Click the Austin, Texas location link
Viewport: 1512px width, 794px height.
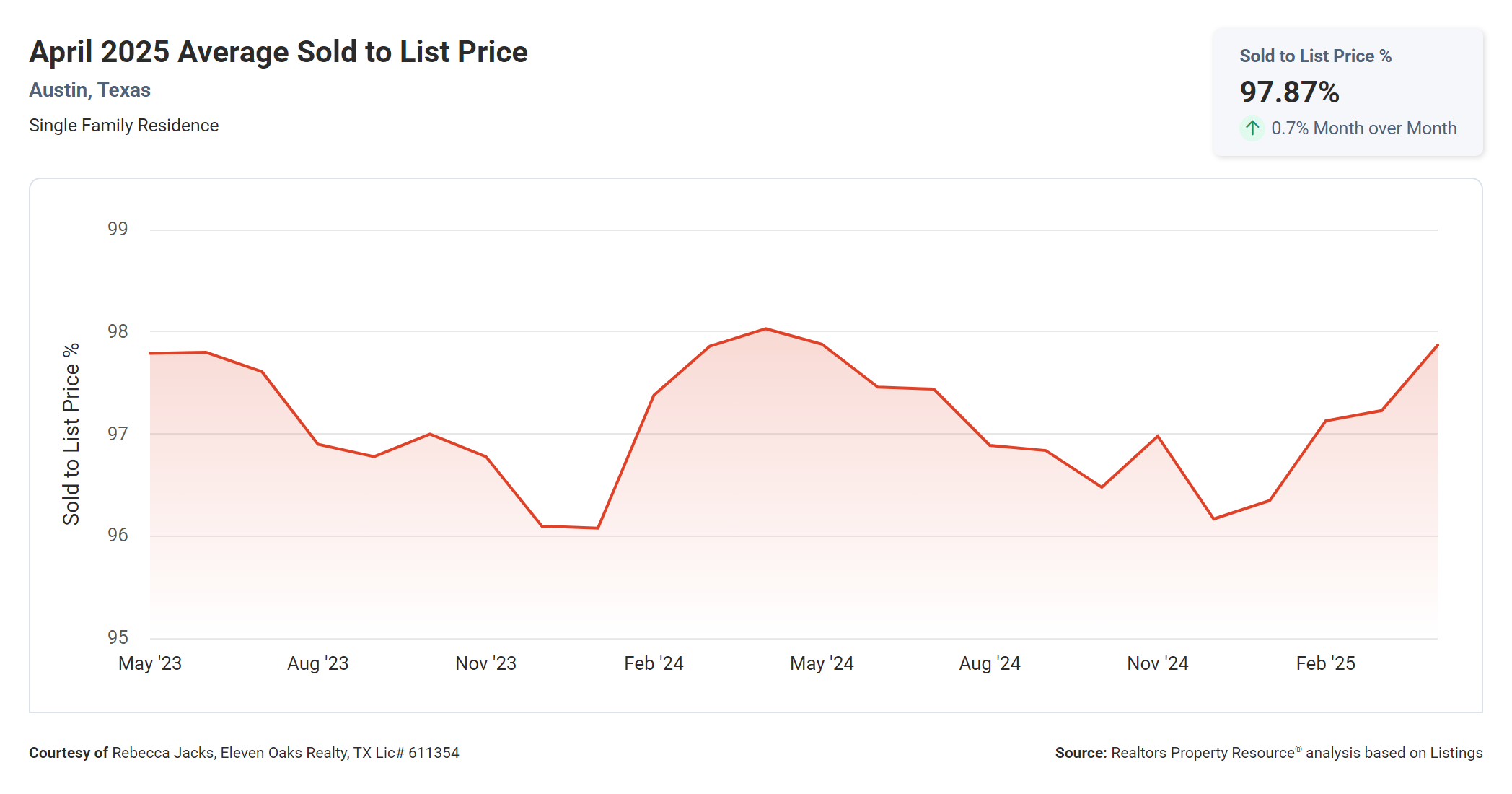pyautogui.click(x=89, y=90)
